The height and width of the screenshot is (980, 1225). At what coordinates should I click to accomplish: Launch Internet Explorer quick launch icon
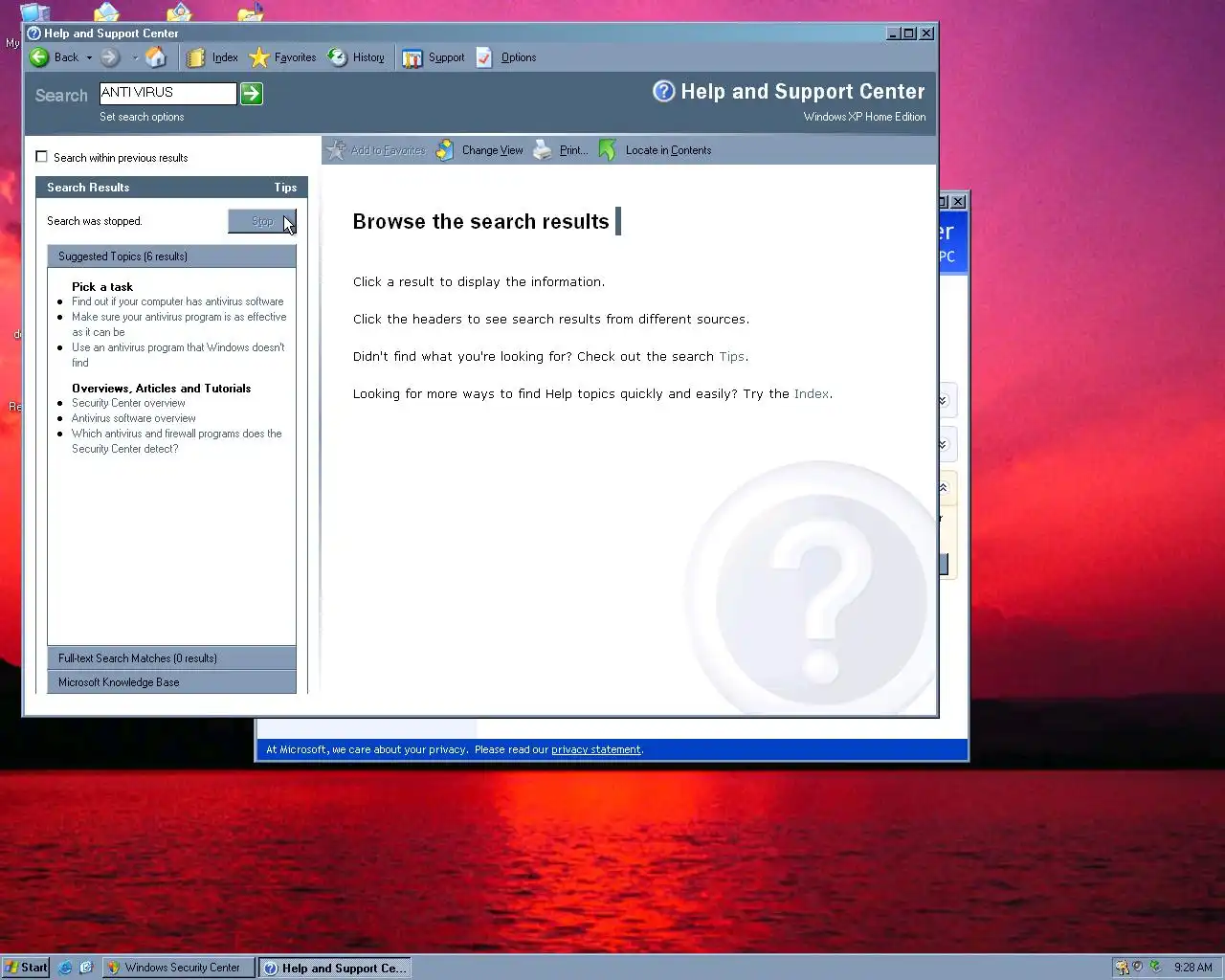click(65, 968)
